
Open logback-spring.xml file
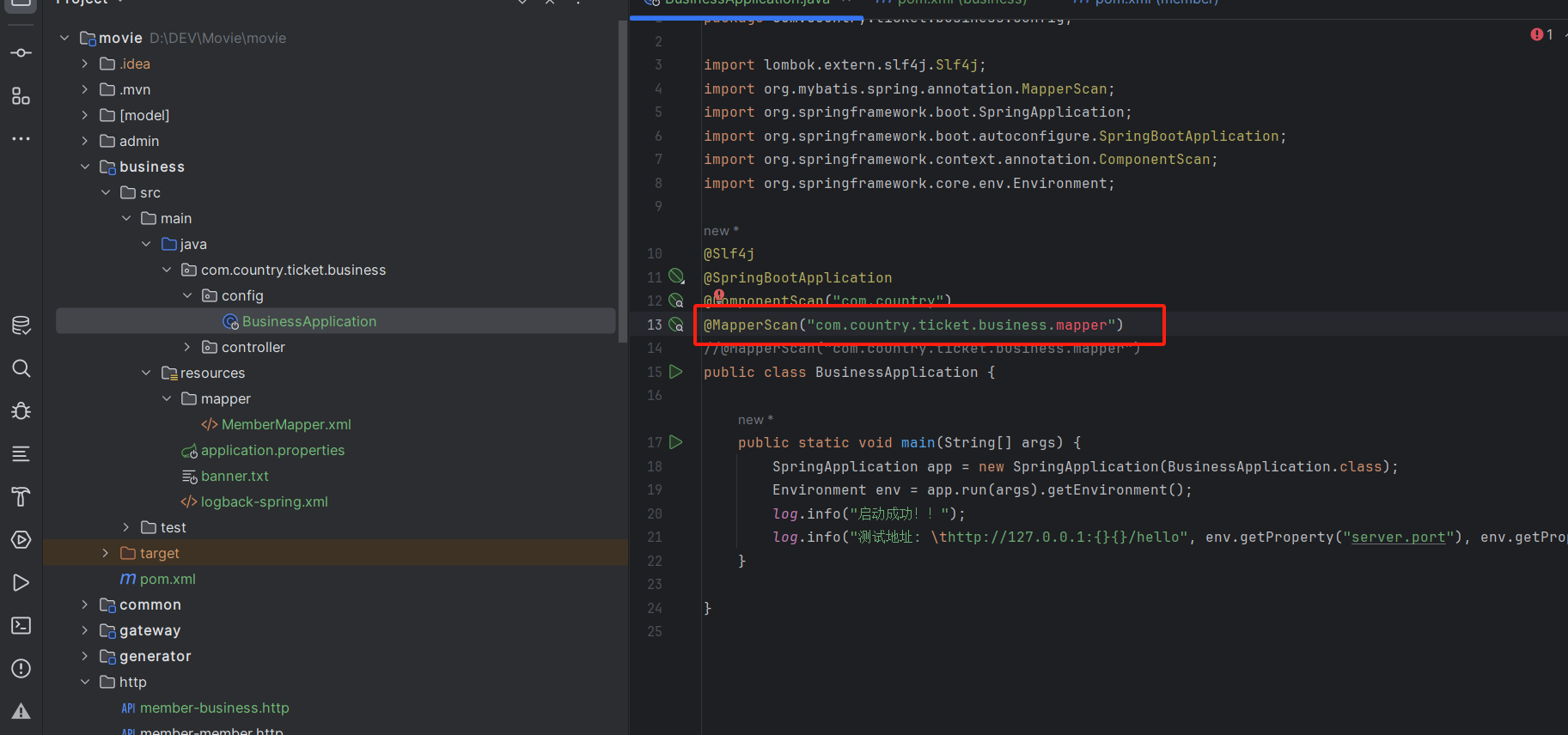[264, 501]
